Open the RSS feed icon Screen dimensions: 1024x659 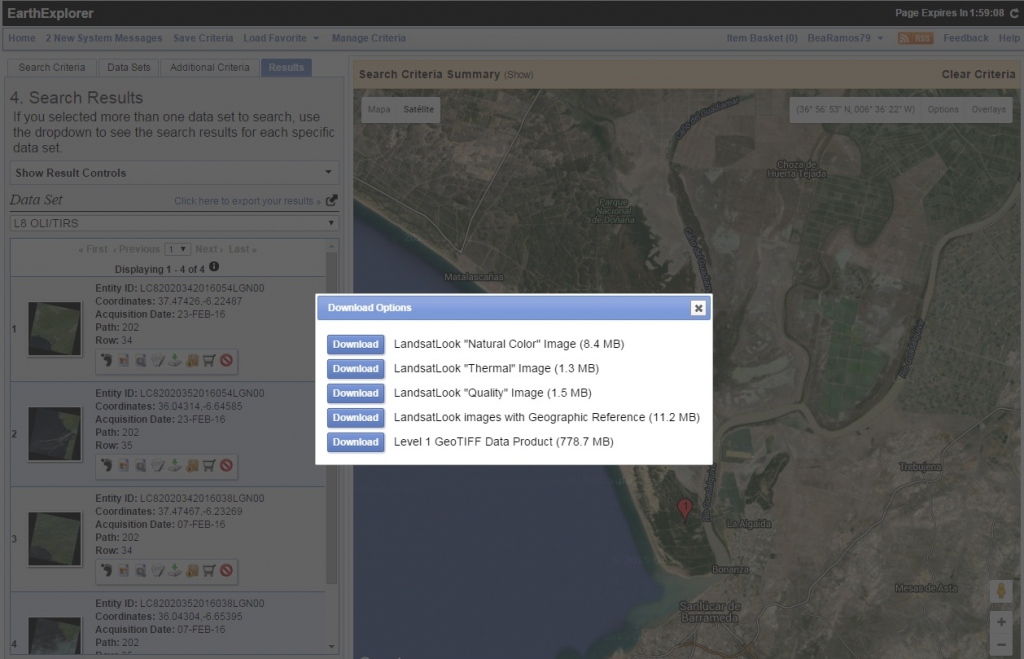(915, 38)
